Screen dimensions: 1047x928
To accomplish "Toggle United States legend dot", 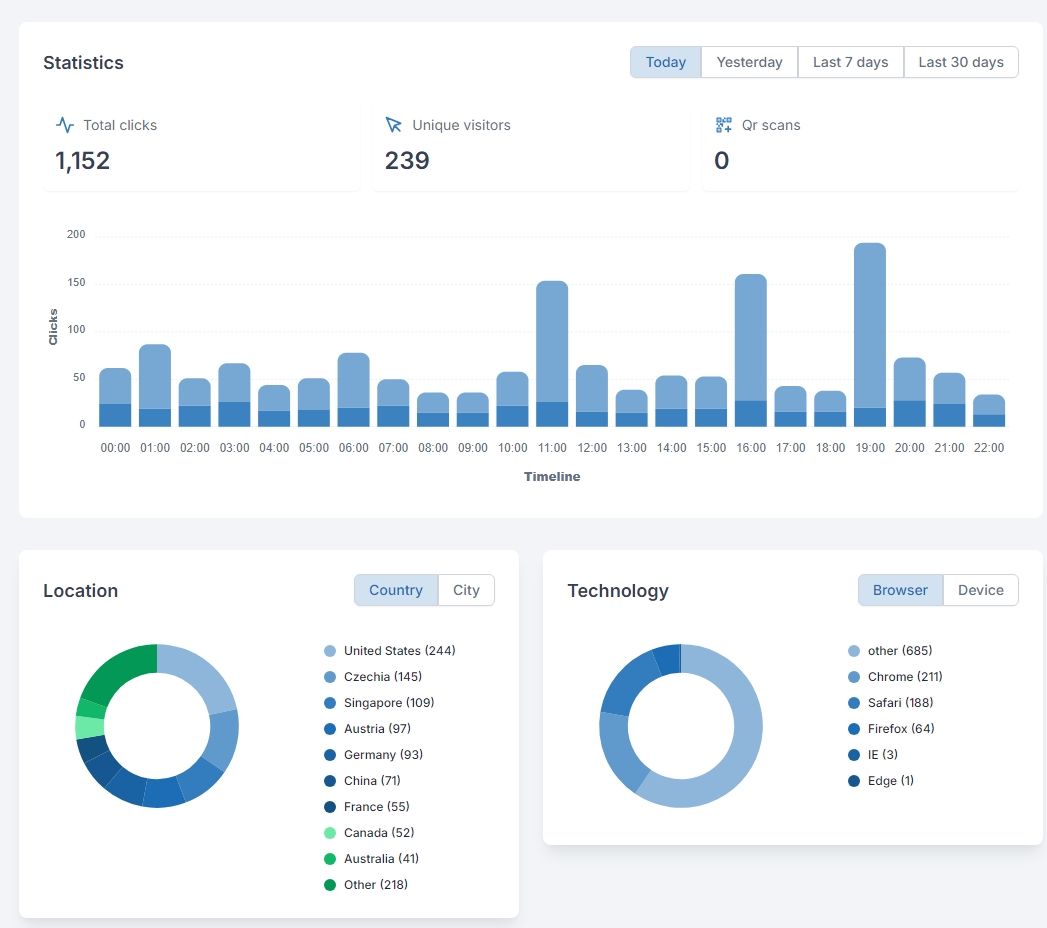I will 330,651.
